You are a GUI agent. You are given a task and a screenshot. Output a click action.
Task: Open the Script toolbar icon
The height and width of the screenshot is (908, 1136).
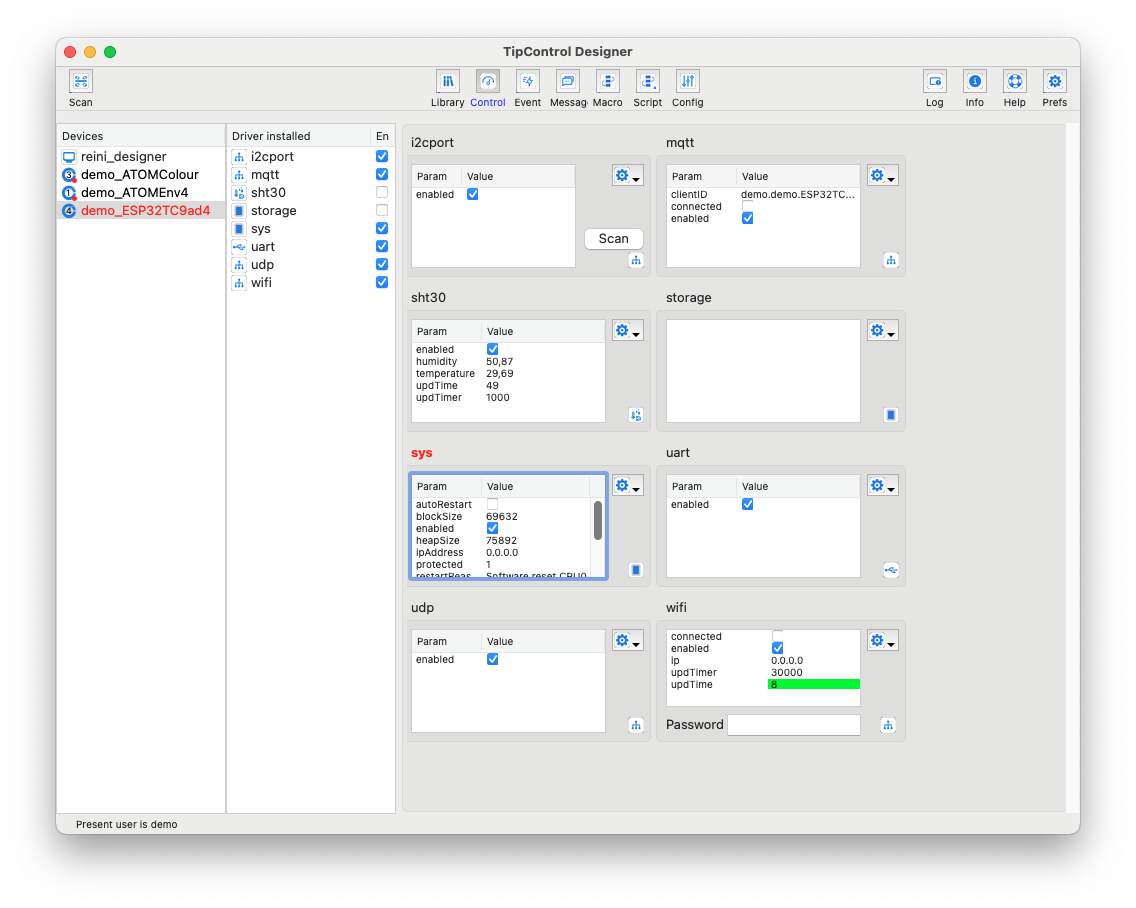pyautogui.click(x=647, y=82)
